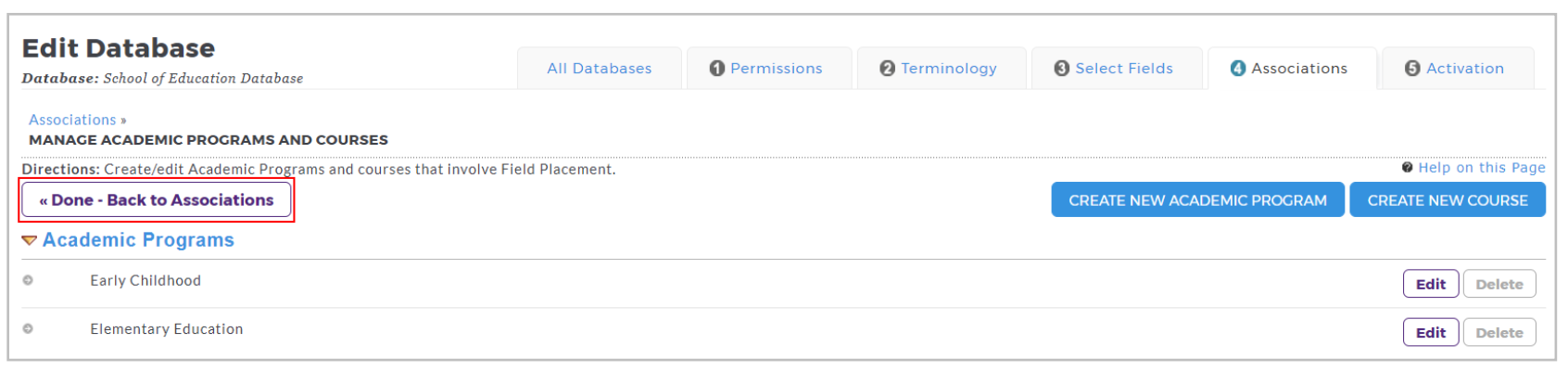The height and width of the screenshot is (371, 1568).
Task: Follow the Associations breadcrumb link
Action: pos(72,120)
